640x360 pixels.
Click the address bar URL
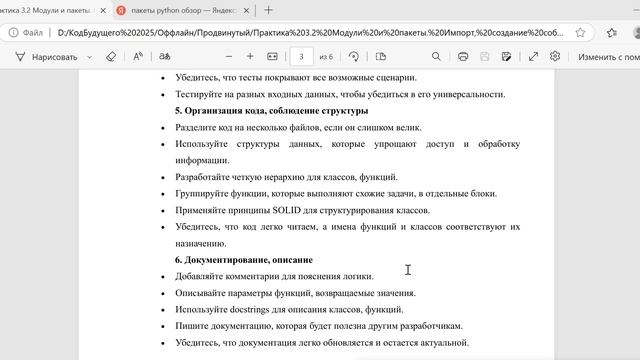310,33
